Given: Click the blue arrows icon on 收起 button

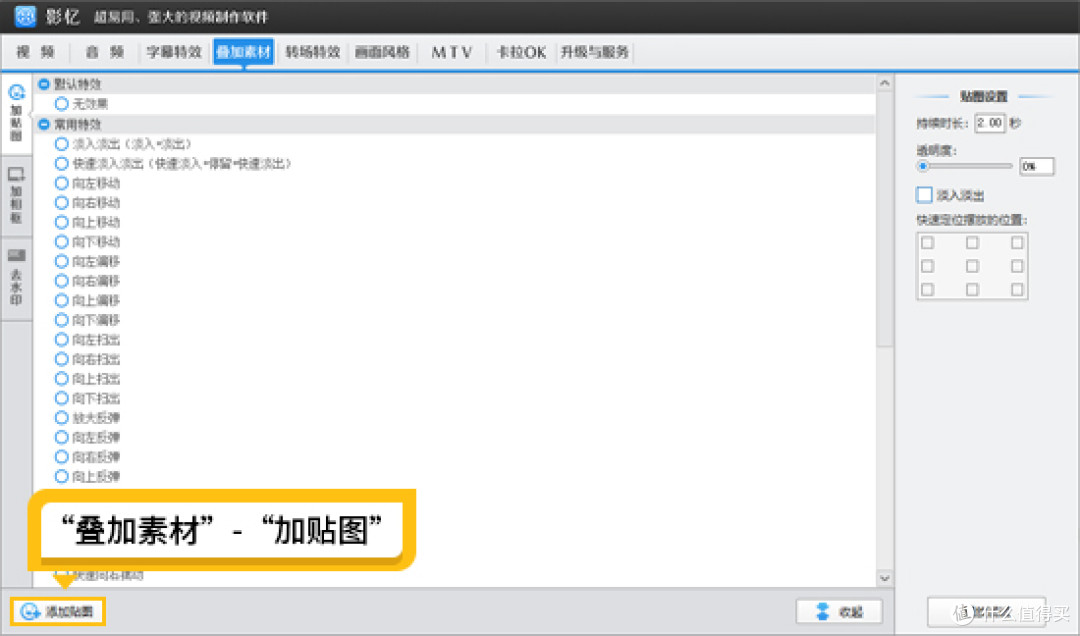Looking at the screenshot, I should coord(822,611).
